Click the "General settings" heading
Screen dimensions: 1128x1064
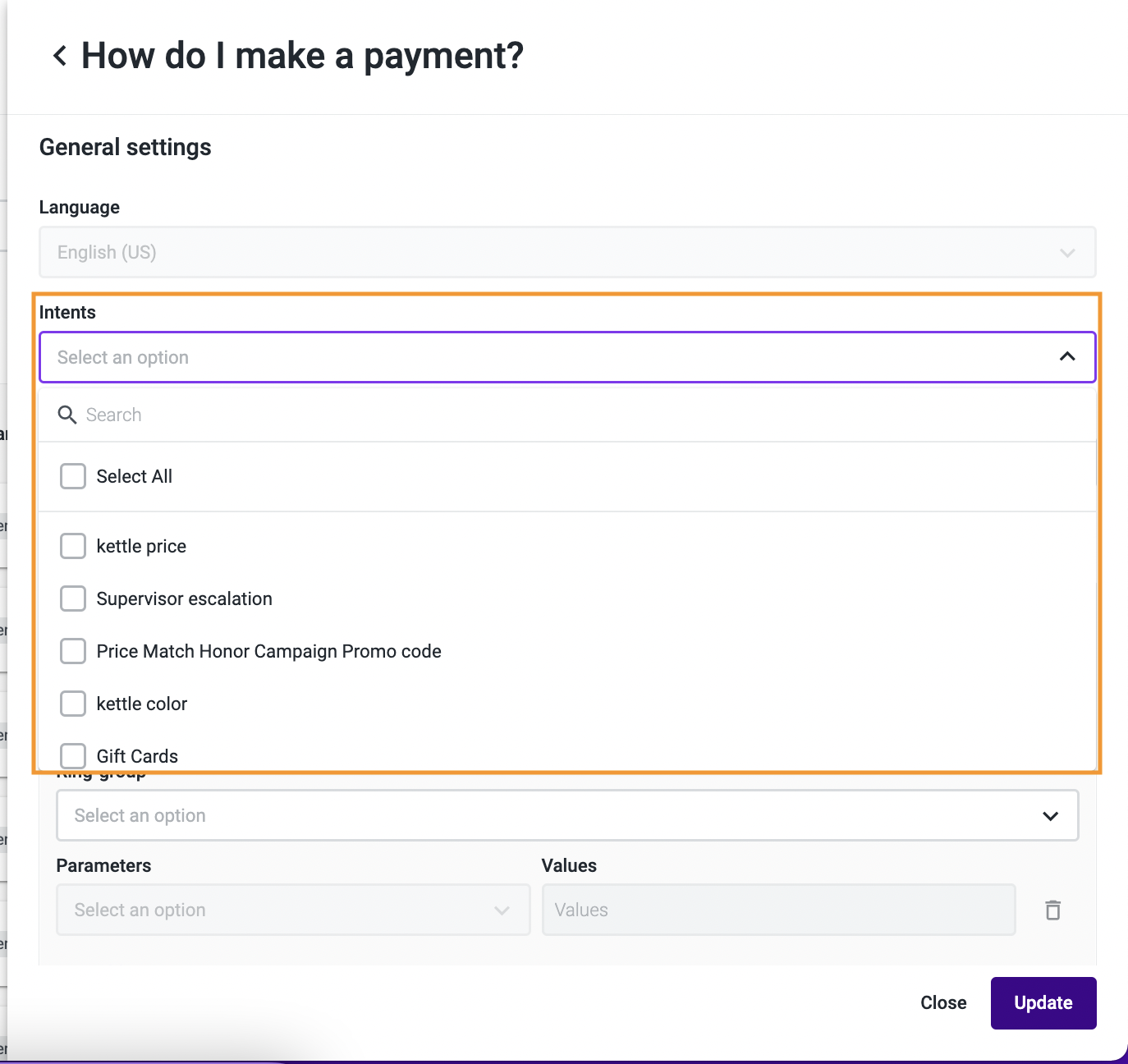tap(126, 147)
